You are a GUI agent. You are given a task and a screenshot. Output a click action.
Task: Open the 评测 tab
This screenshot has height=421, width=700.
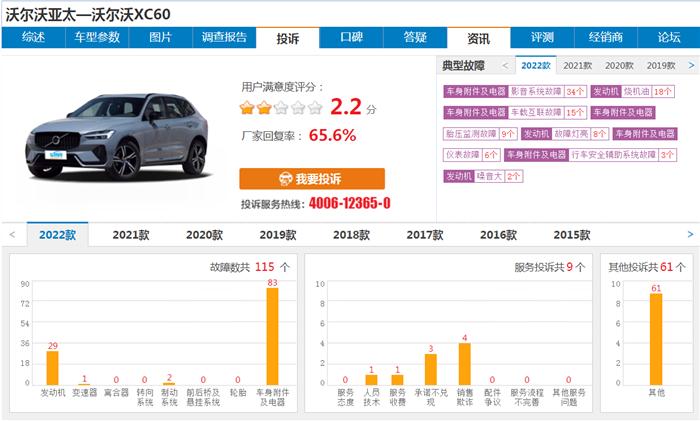(542, 38)
